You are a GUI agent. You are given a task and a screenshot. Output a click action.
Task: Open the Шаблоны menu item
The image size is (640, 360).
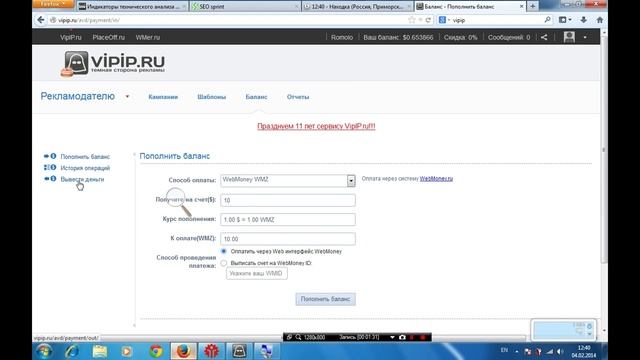click(x=211, y=97)
